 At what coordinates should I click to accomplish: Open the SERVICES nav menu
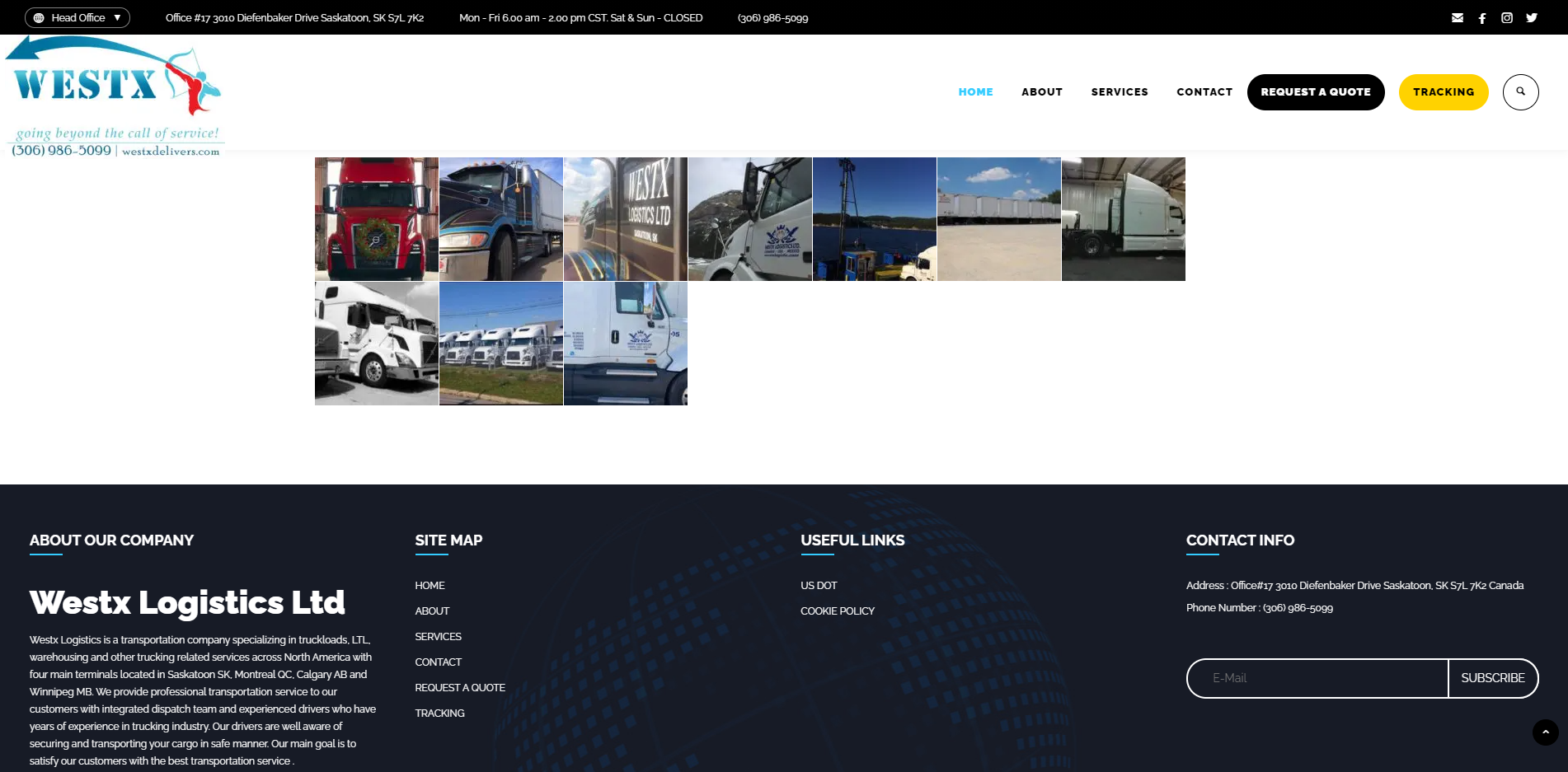1120,92
